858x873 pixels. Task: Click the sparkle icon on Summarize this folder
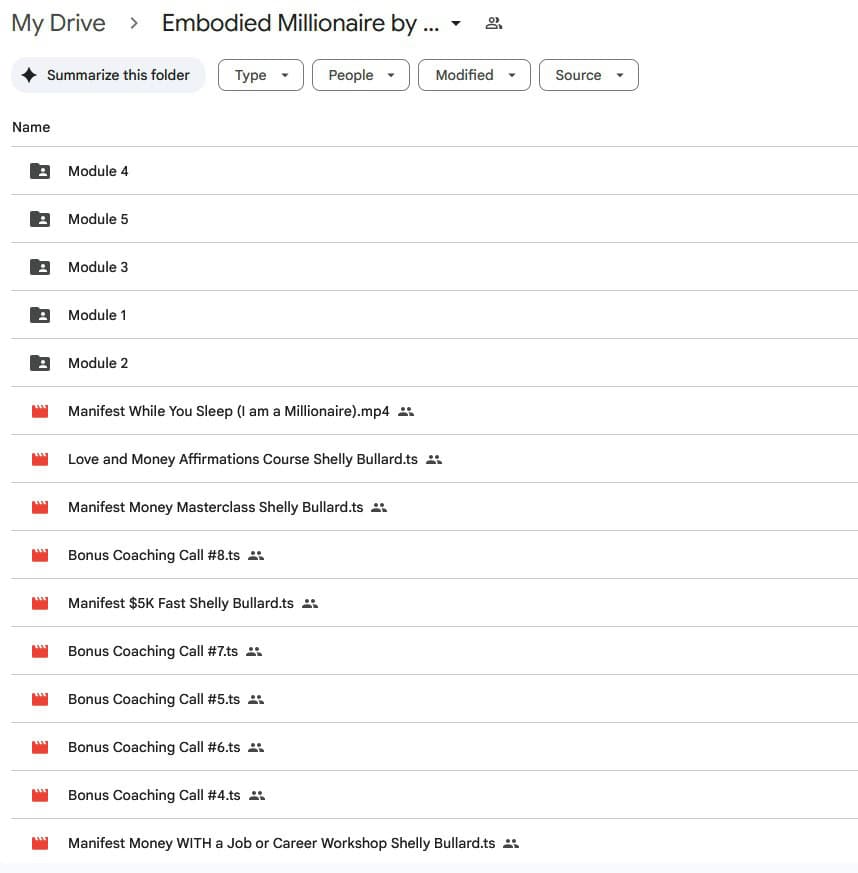tap(29, 75)
